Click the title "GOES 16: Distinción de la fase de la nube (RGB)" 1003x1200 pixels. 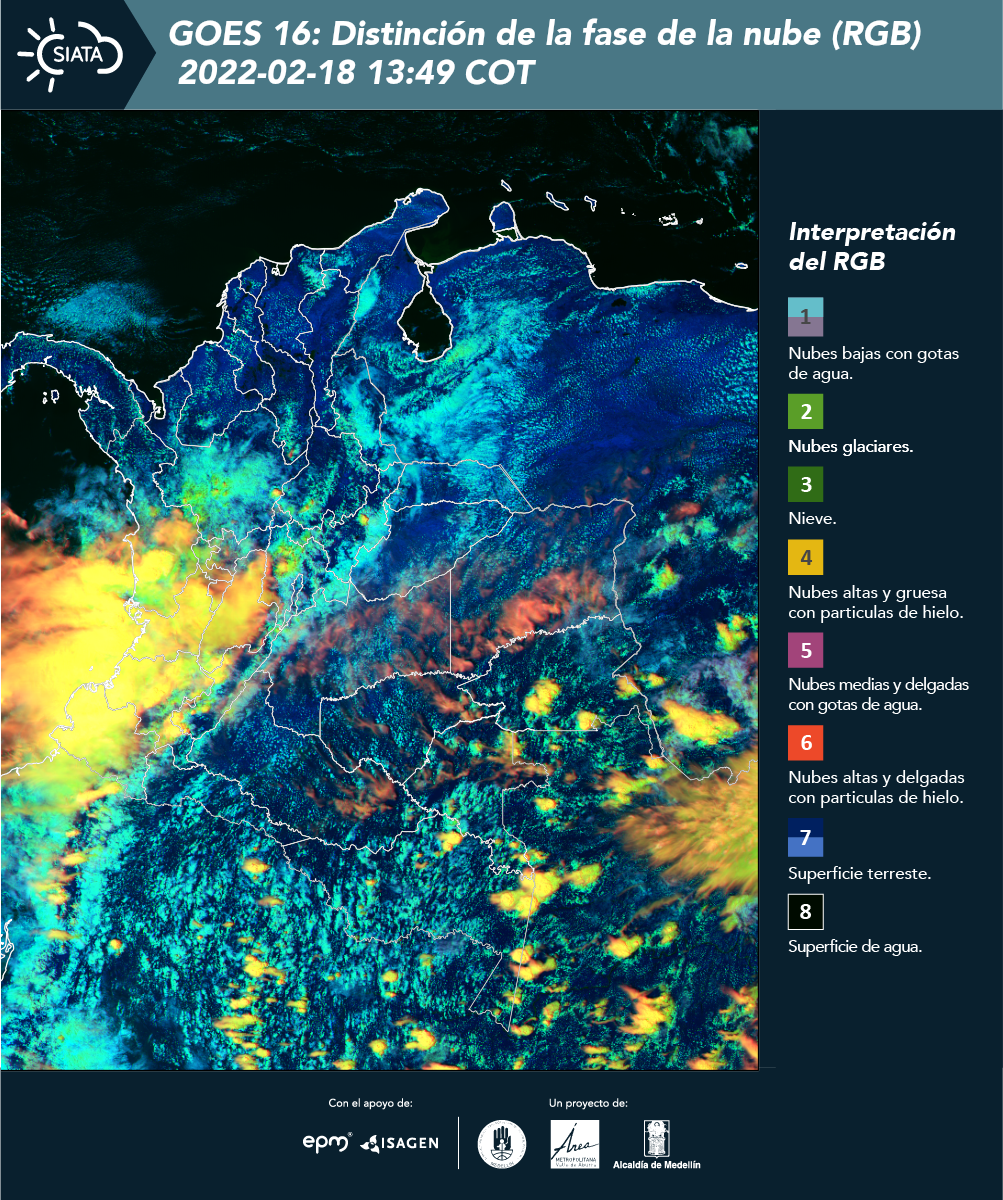pos(544,35)
